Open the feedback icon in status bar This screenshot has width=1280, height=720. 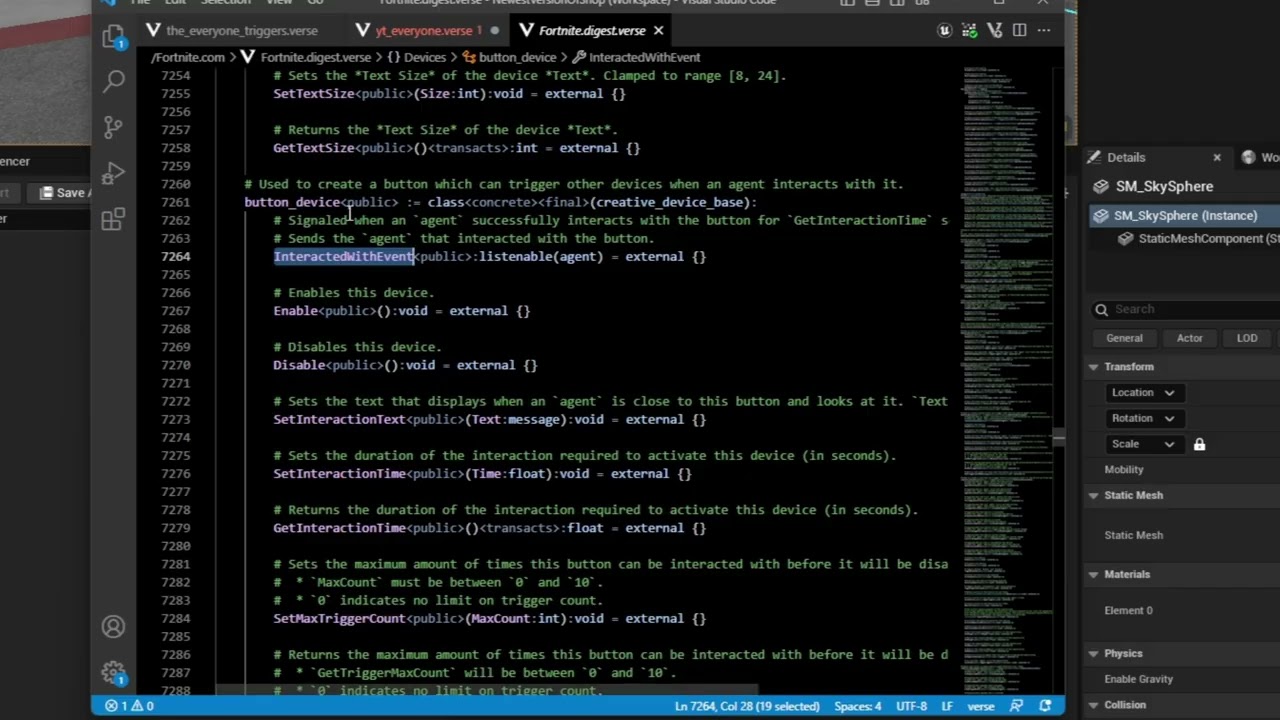point(1017,706)
